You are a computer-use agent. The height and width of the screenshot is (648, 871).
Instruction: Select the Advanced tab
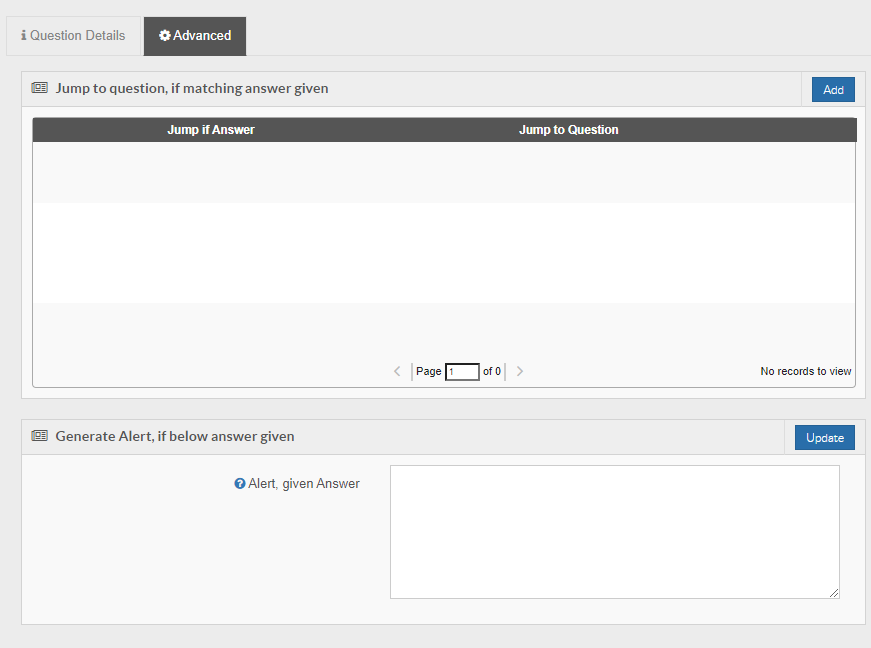pyautogui.click(x=195, y=36)
